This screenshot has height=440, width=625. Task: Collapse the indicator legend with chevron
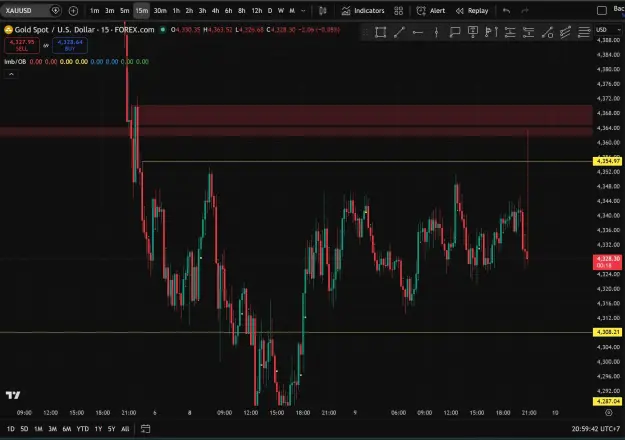[x=11, y=74]
